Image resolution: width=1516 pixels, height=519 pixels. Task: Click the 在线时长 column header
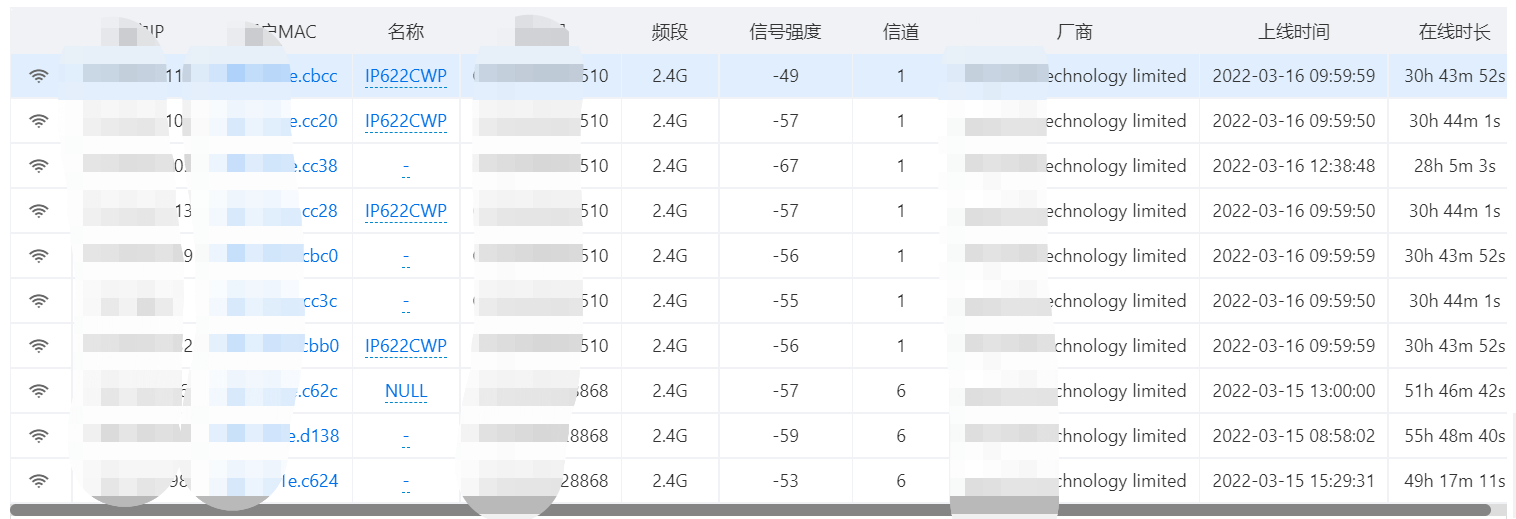click(x=1454, y=32)
